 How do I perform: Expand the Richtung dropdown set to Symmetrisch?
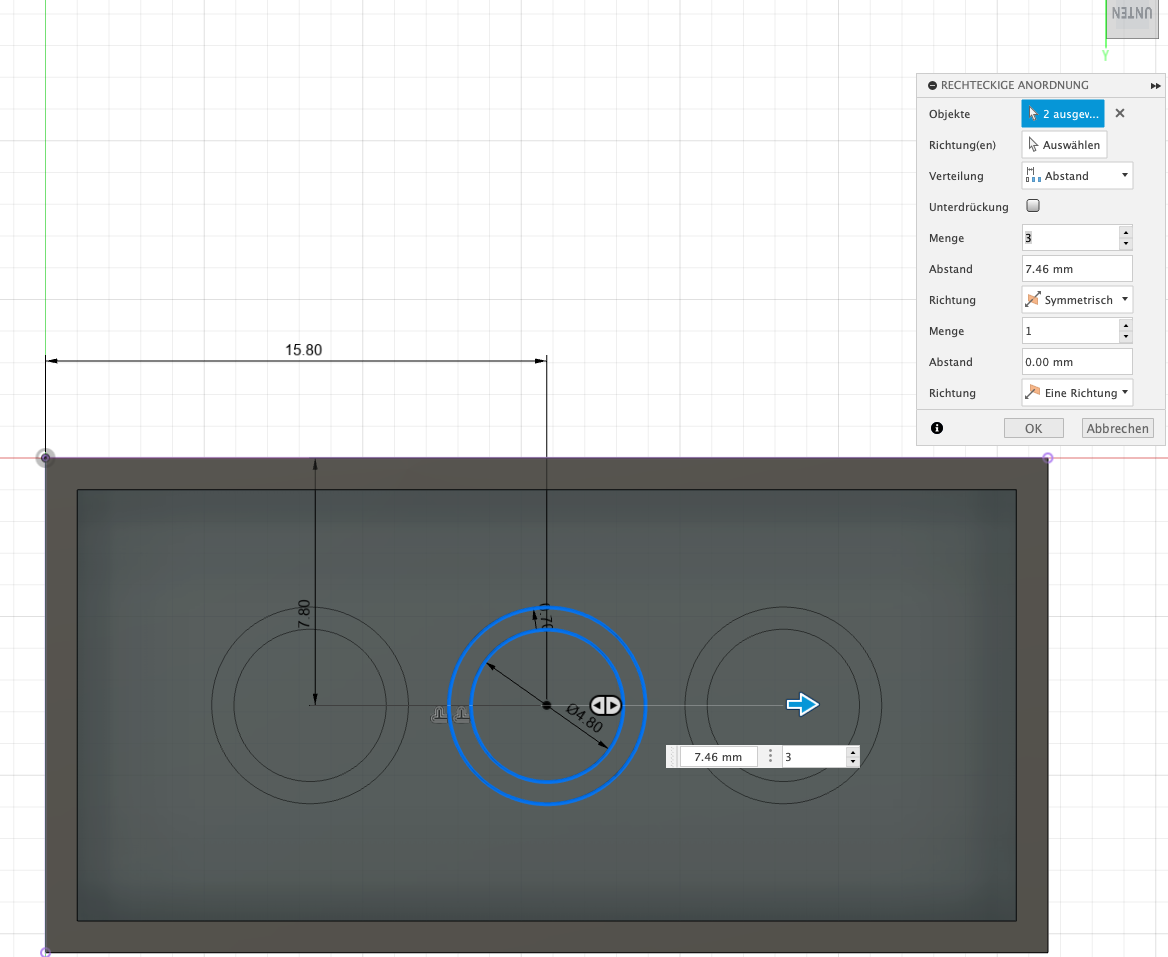click(x=1077, y=300)
